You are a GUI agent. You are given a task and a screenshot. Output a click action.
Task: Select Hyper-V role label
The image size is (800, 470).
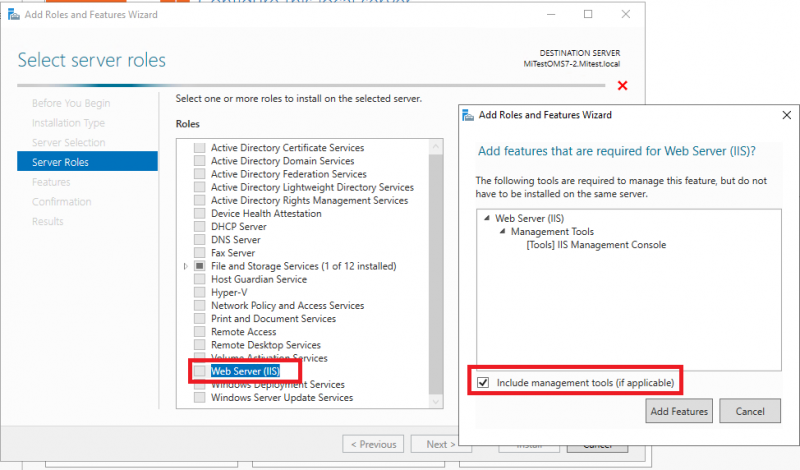[229, 292]
